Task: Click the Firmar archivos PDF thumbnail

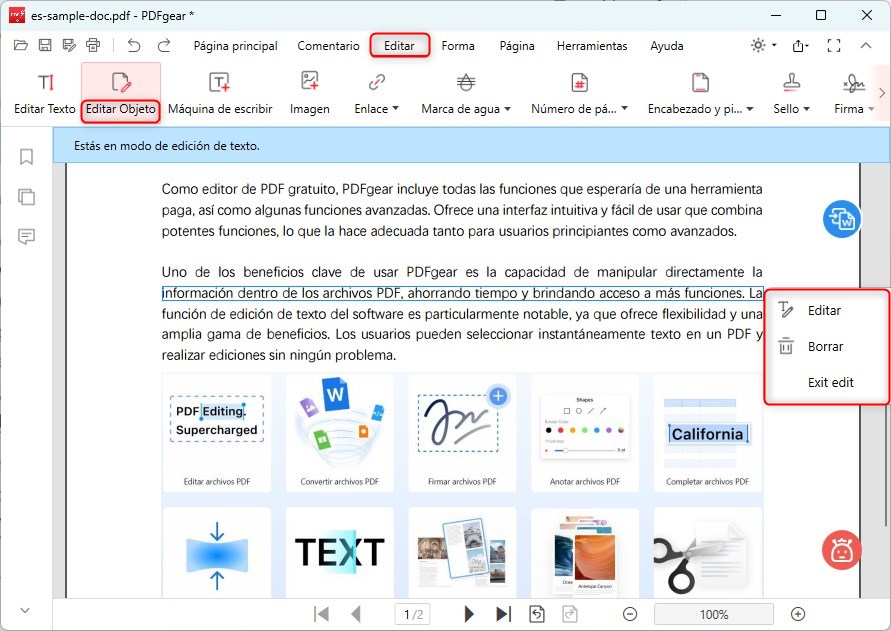Action: tap(462, 433)
